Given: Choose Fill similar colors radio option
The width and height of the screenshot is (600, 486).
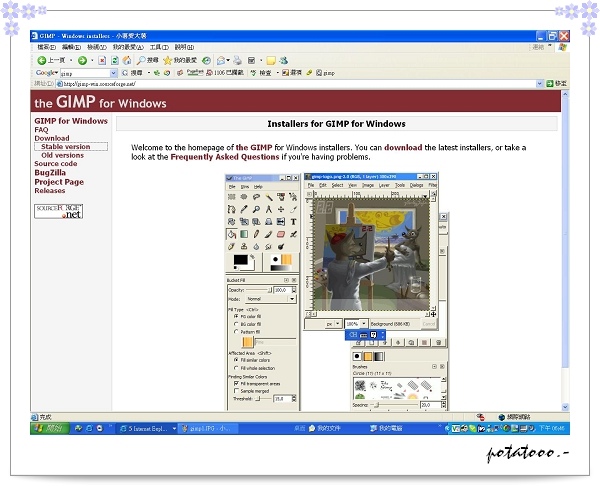Looking at the screenshot, I should click(236, 360).
